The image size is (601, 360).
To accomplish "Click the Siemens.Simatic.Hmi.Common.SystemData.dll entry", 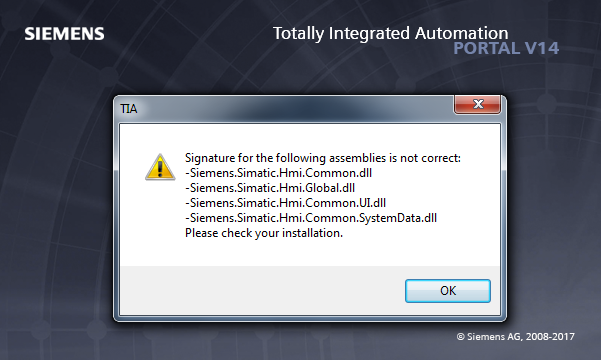I will tap(311, 218).
